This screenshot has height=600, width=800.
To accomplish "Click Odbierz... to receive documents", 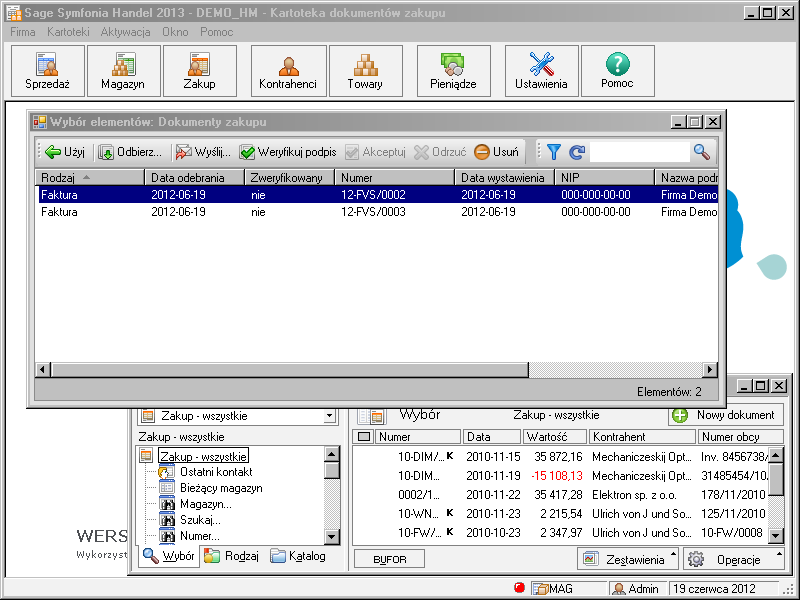I will 130,152.
